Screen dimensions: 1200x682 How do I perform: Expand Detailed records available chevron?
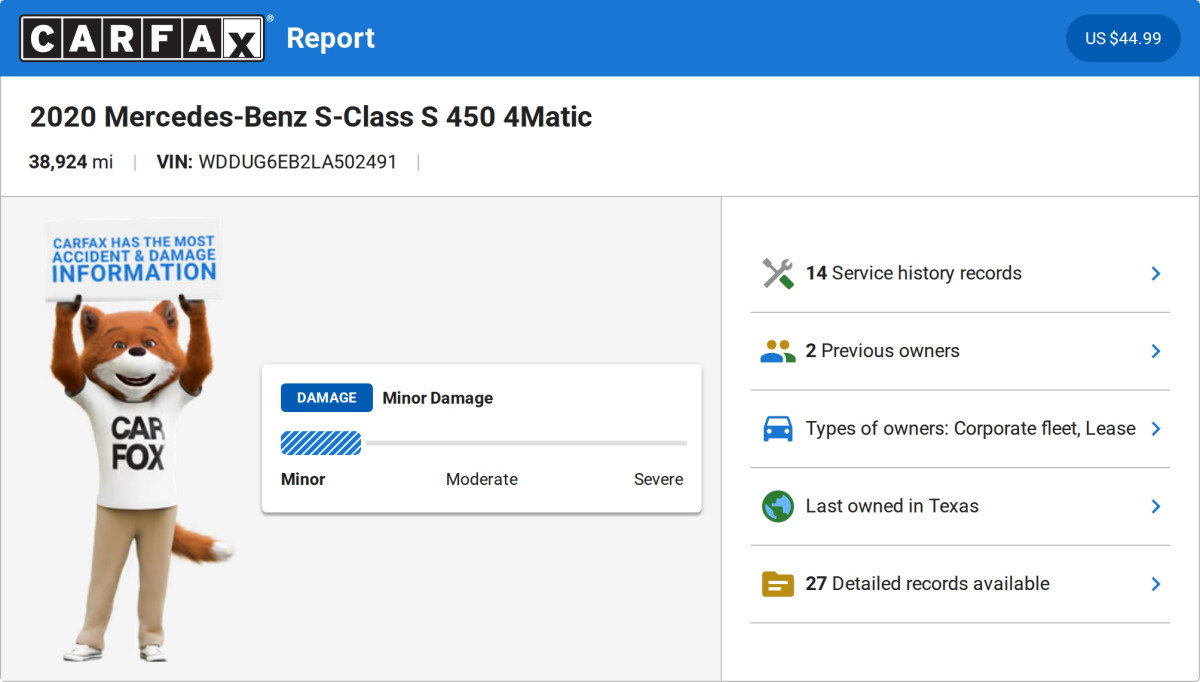[1155, 584]
